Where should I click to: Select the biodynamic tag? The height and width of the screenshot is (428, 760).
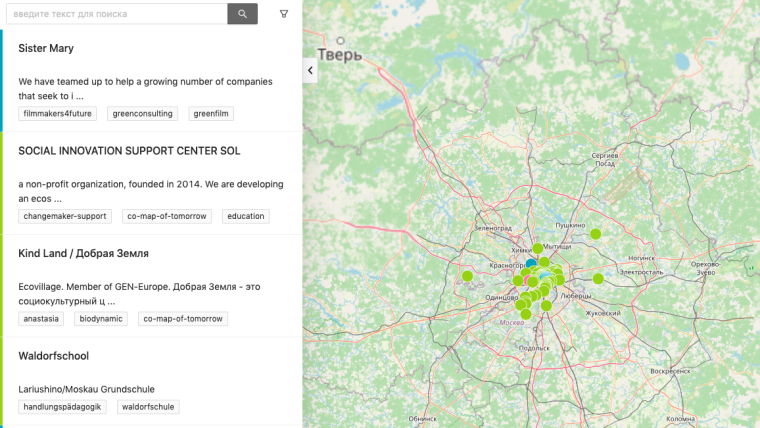pyautogui.click(x=101, y=319)
